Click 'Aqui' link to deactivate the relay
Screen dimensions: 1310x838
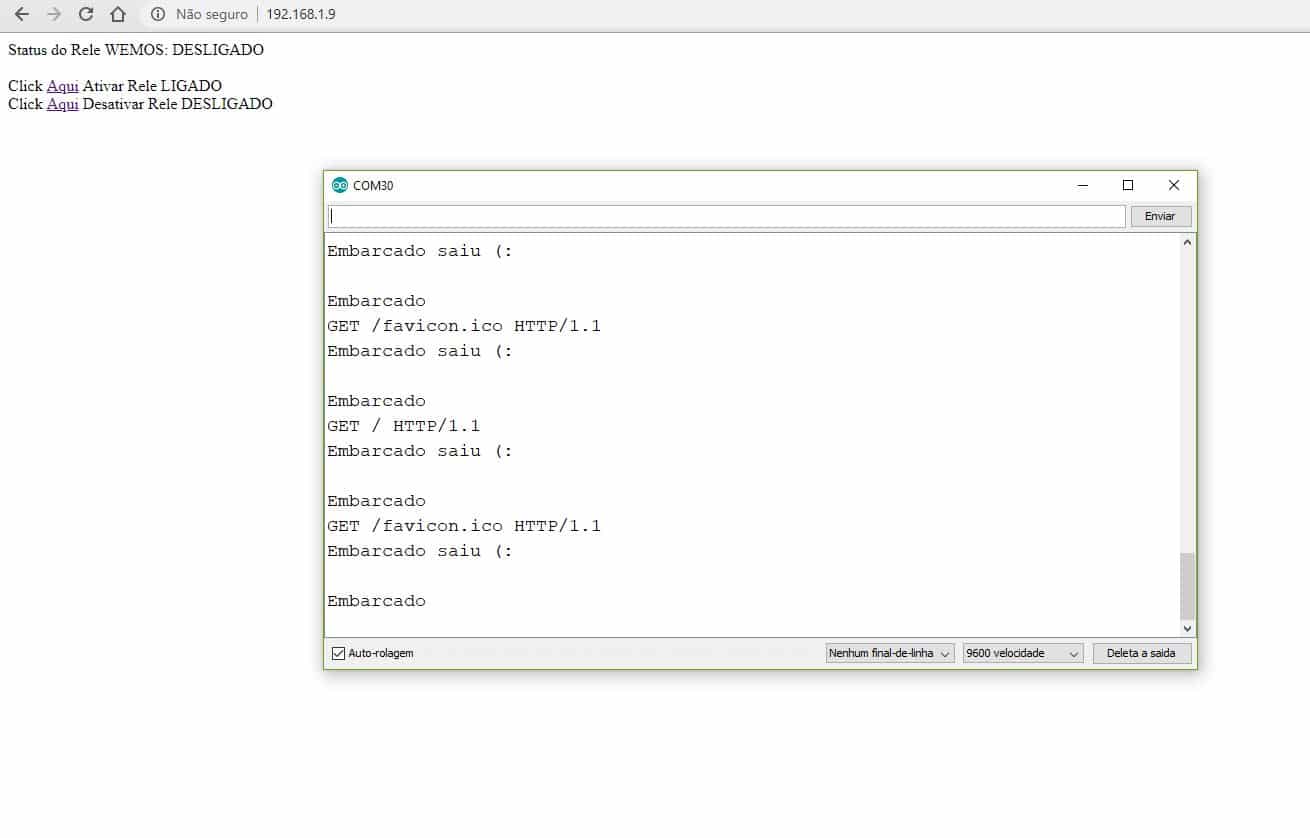pyautogui.click(x=62, y=104)
